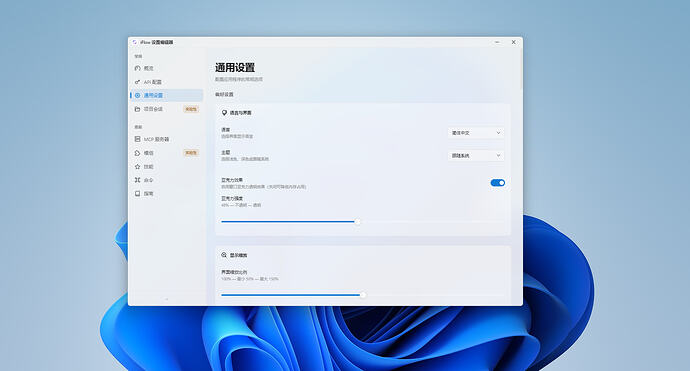Click the acrylic intensity slider track
This screenshot has height=371, width=690.
(363, 222)
